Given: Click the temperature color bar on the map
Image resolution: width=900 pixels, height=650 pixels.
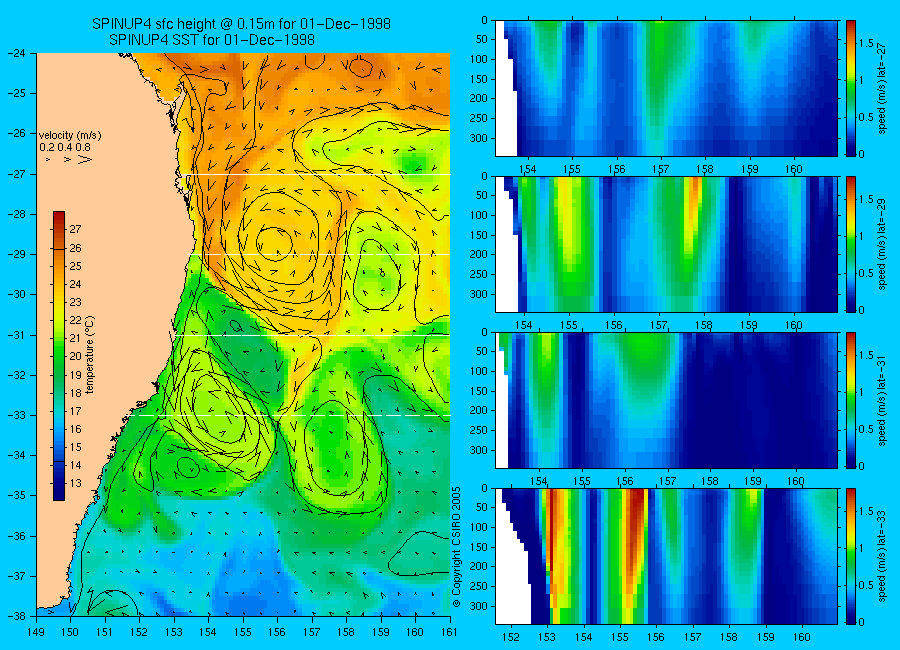Looking at the screenshot, I should coord(59,356).
